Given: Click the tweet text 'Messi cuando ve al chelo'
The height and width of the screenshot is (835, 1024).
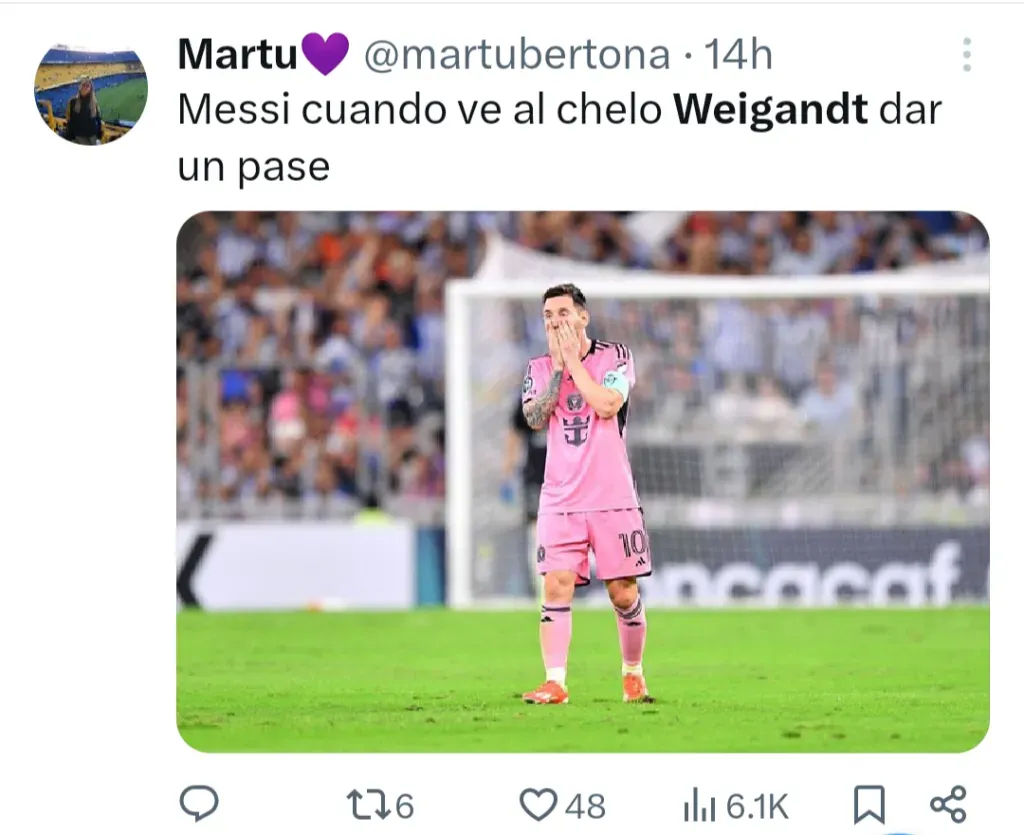Looking at the screenshot, I should [x=420, y=110].
